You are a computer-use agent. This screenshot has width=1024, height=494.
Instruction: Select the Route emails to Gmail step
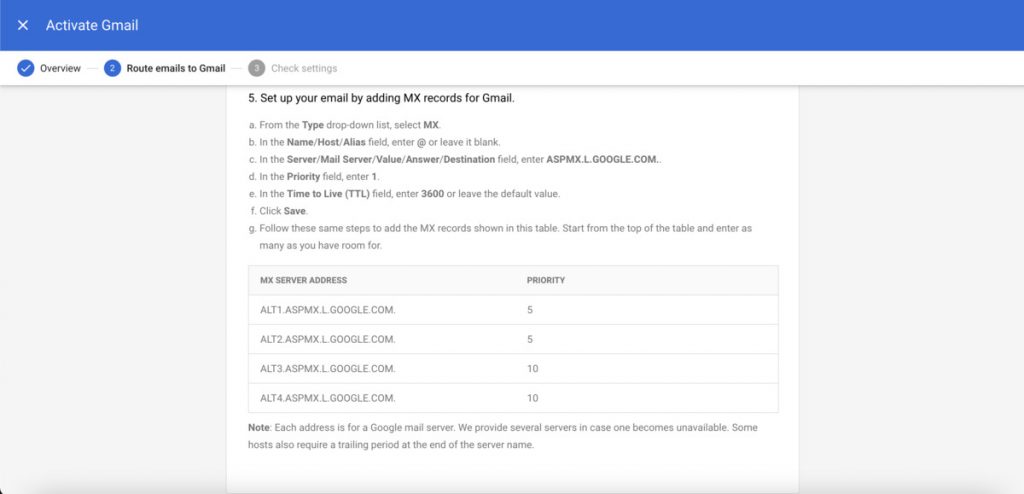click(x=176, y=68)
